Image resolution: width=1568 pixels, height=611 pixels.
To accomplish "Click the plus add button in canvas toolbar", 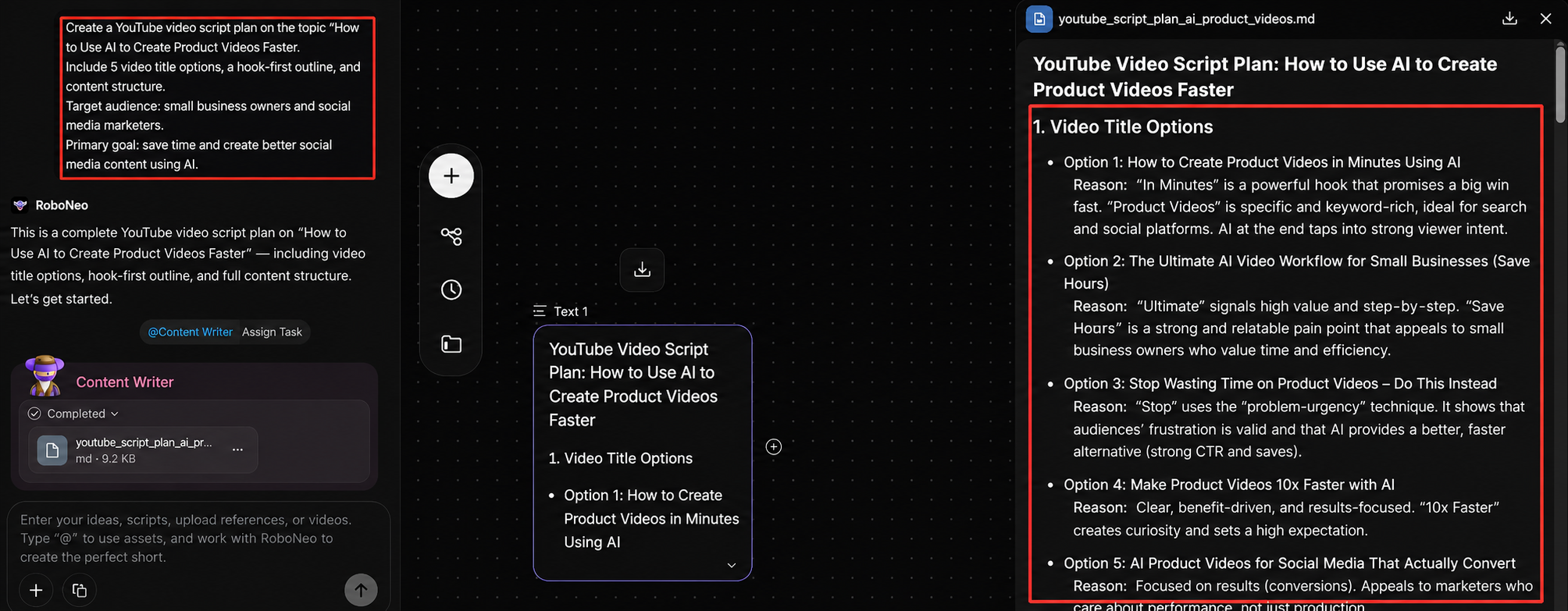I will [451, 176].
